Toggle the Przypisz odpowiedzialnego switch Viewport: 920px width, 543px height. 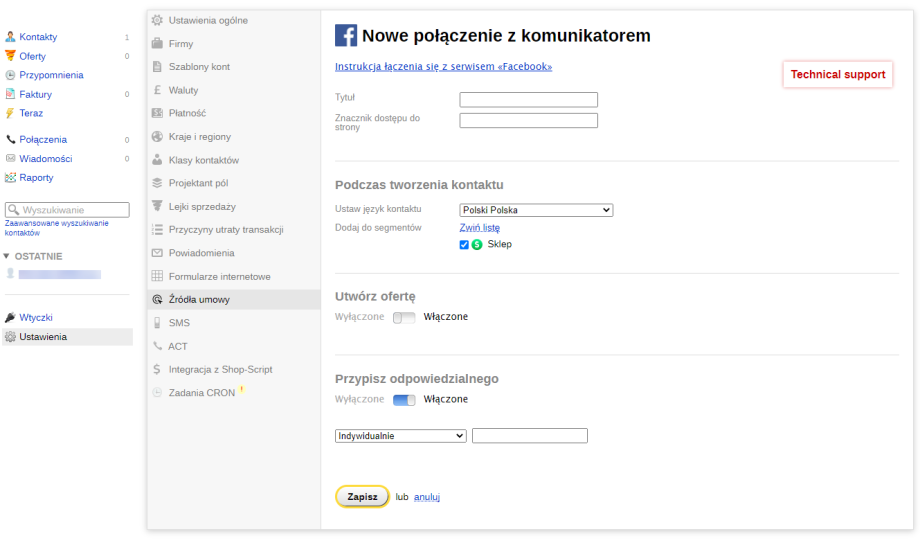coord(404,400)
